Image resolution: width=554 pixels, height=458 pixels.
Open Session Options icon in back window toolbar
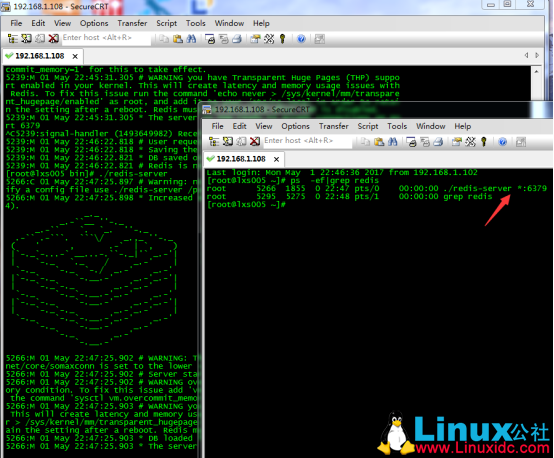tap(255, 39)
